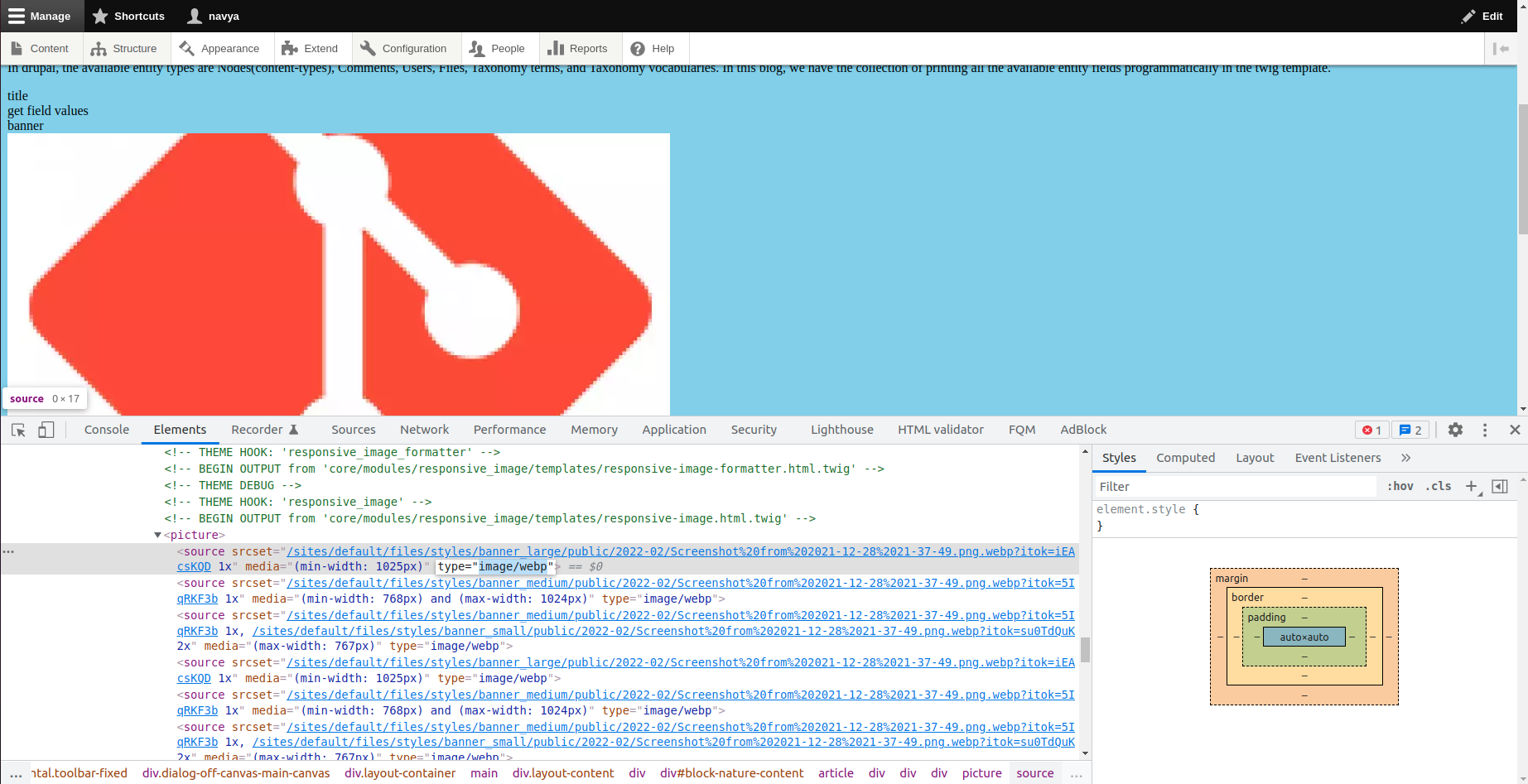
Task: Switch to the Computed styles tab
Action: tap(1186, 458)
